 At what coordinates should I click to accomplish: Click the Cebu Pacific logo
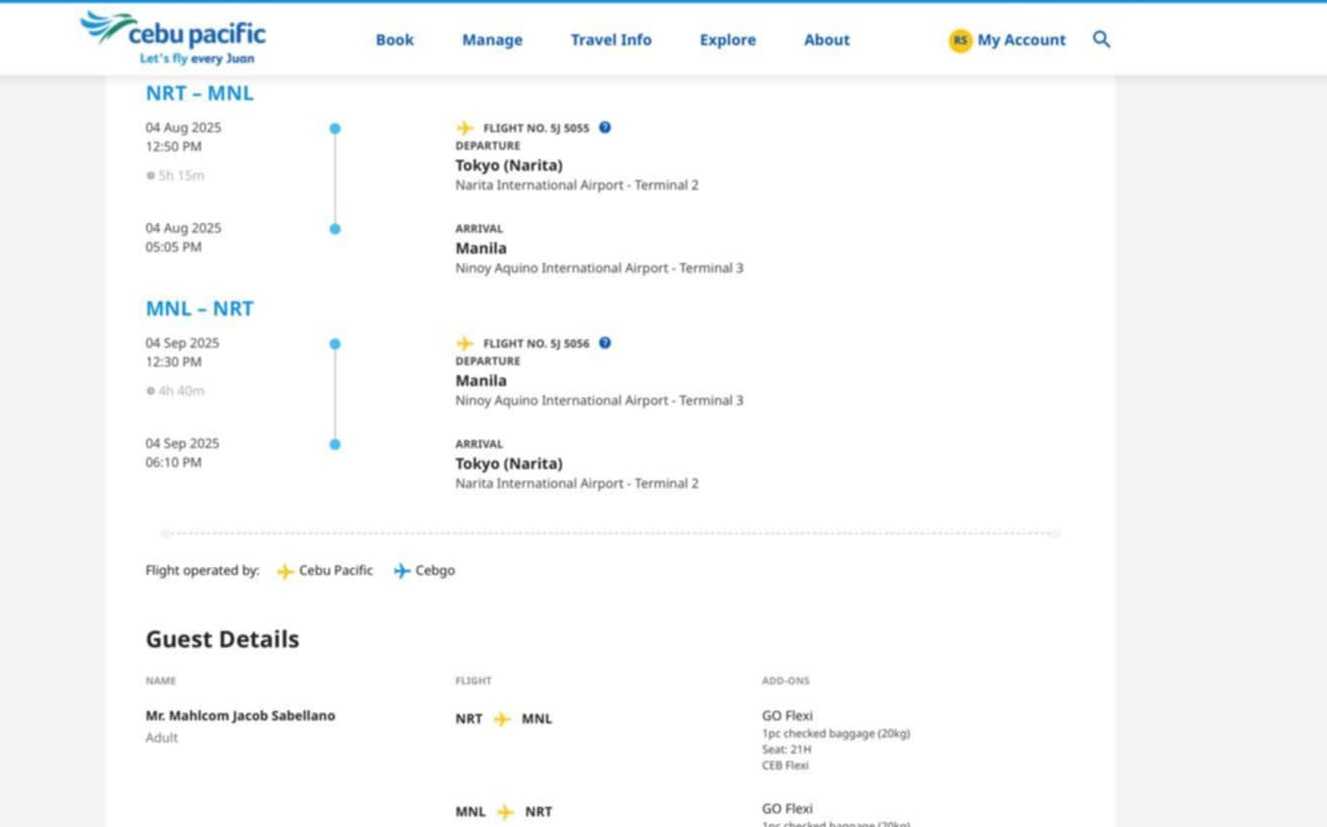tap(173, 38)
